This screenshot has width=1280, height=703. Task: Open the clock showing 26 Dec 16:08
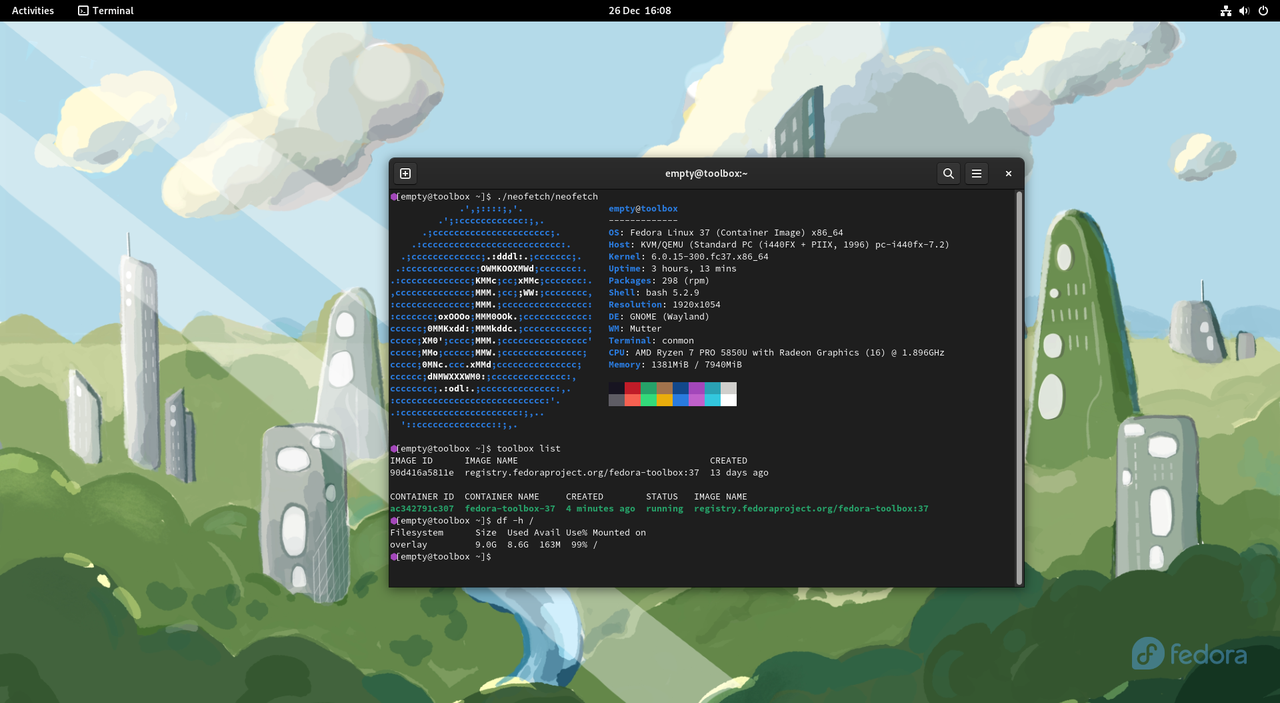[x=640, y=10]
